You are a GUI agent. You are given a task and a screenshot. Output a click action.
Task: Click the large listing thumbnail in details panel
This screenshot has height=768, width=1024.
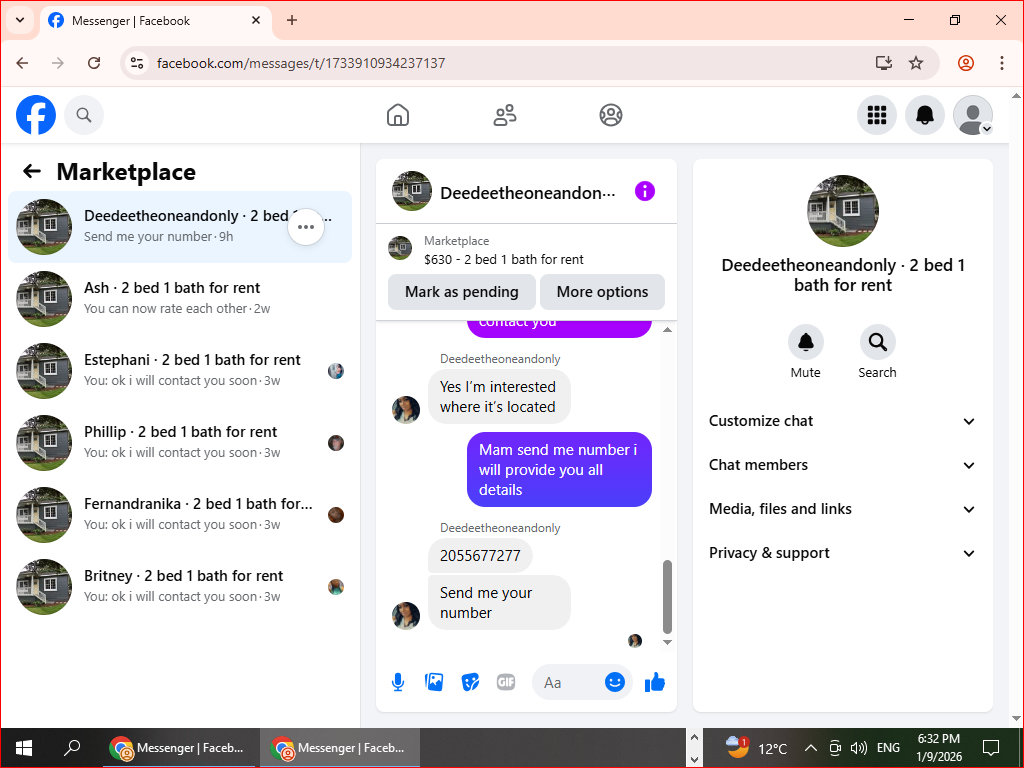click(x=842, y=211)
